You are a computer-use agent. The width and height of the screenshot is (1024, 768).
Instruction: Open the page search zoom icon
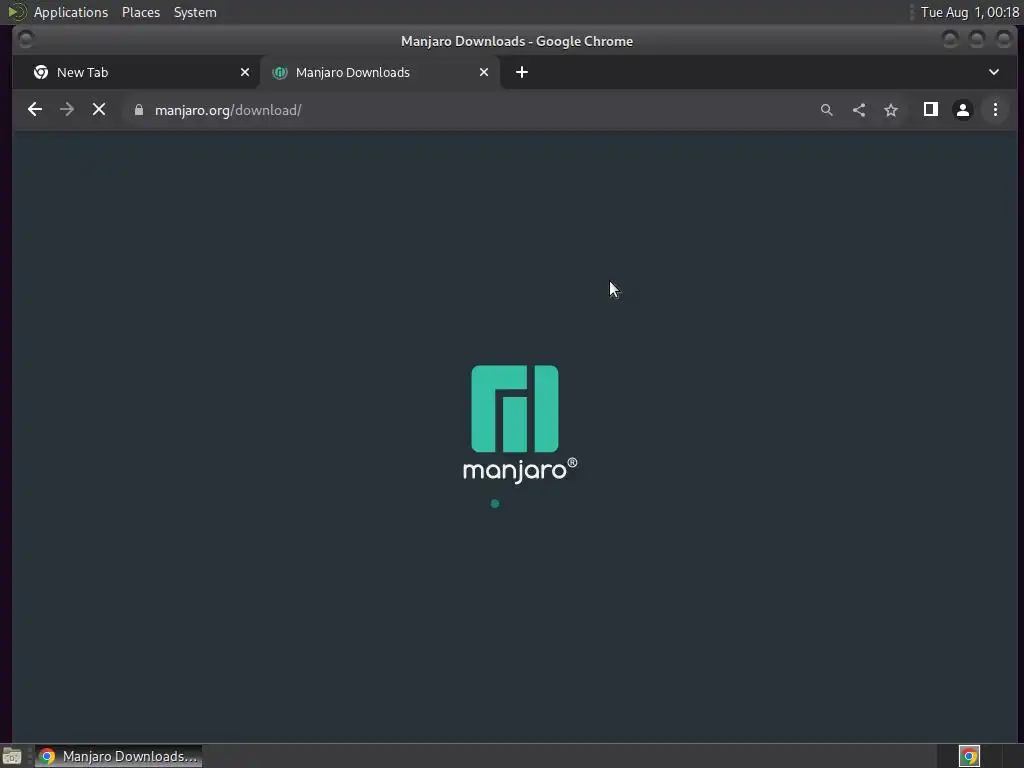827,110
